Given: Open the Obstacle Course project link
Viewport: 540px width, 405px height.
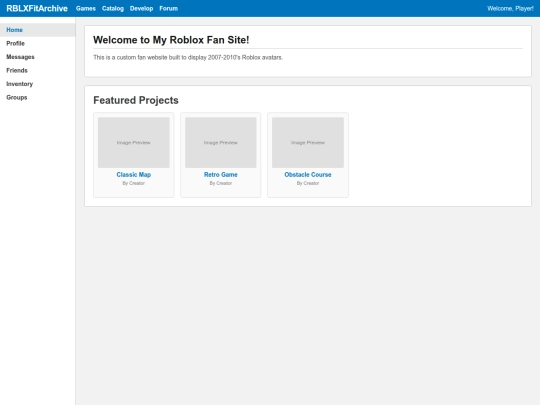Looking at the screenshot, I should [x=308, y=175].
